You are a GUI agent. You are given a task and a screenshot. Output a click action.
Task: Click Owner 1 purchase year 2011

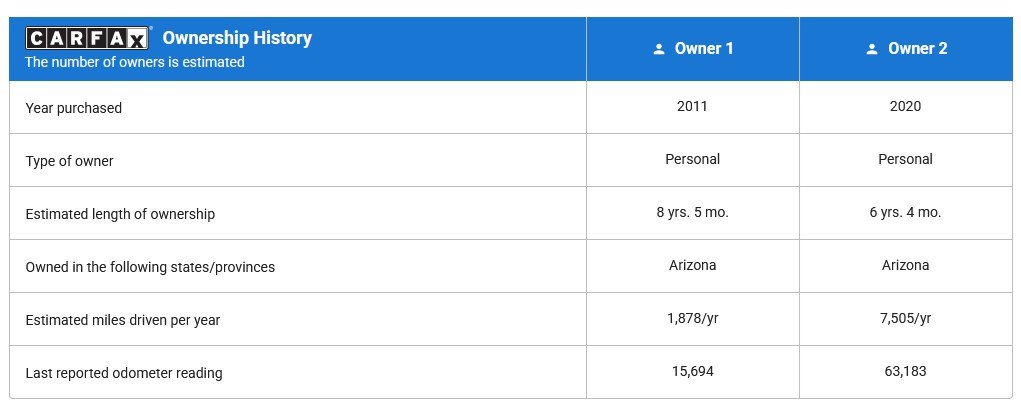coord(692,106)
